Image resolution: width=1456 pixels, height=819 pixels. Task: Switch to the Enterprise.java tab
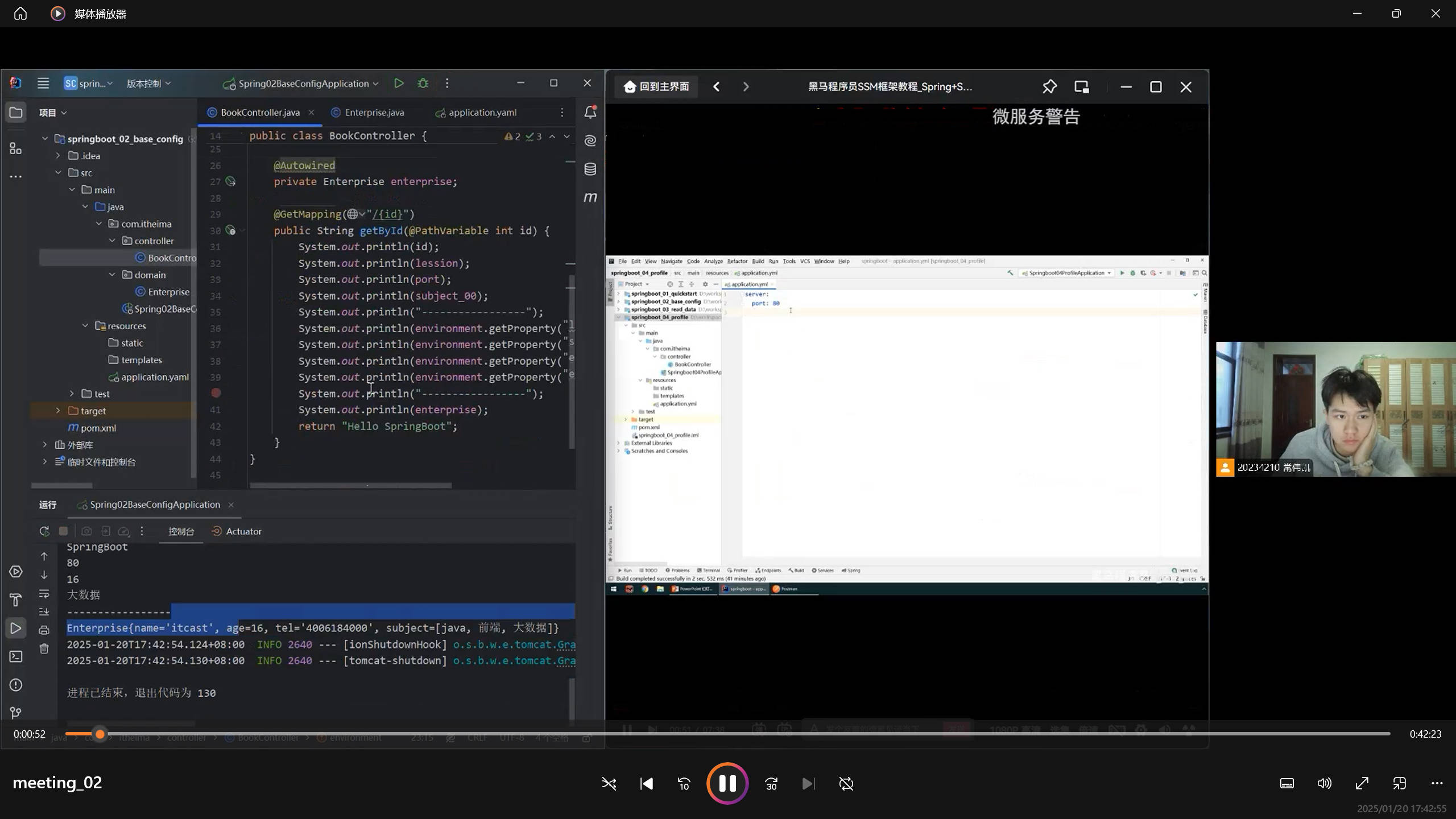click(374, 113)
